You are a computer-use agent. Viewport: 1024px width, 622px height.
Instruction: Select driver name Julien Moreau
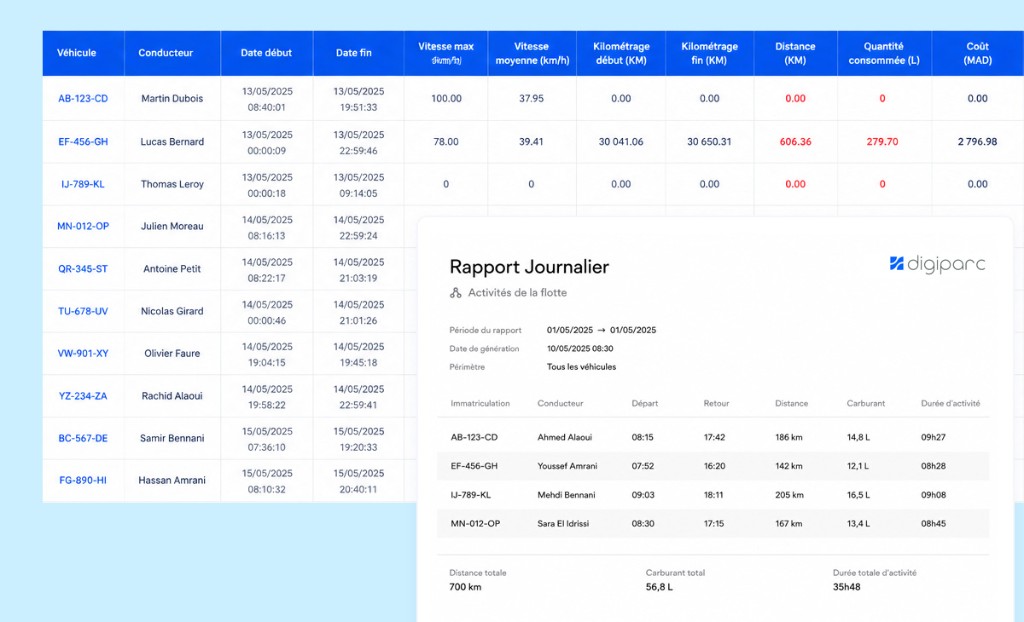172,226
